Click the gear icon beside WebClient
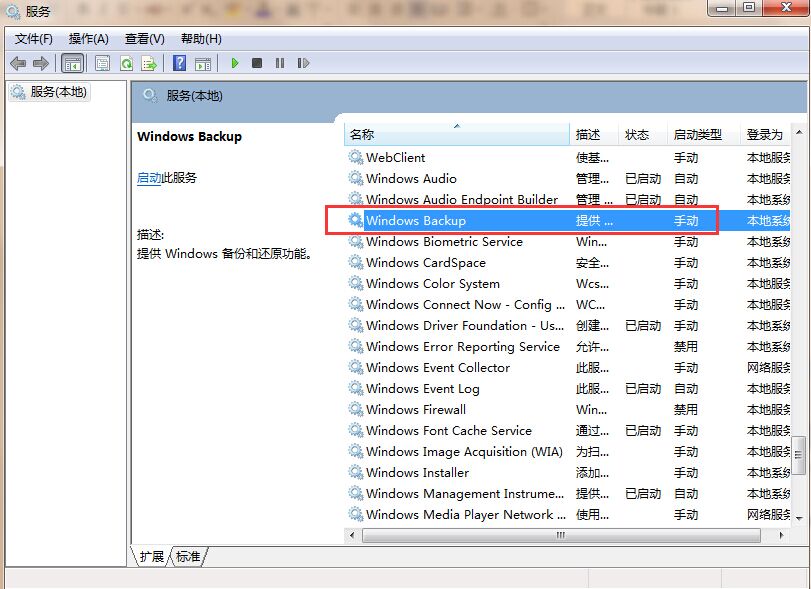 tap(356, 157)
